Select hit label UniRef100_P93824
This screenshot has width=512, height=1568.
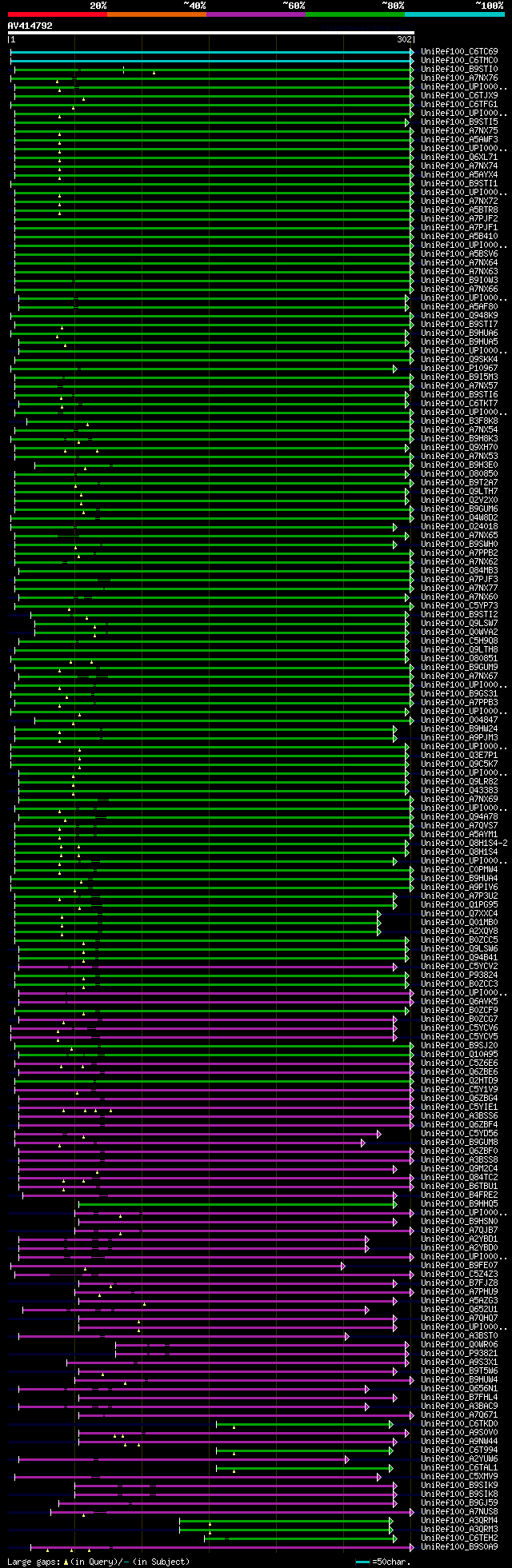coord(459,976)
